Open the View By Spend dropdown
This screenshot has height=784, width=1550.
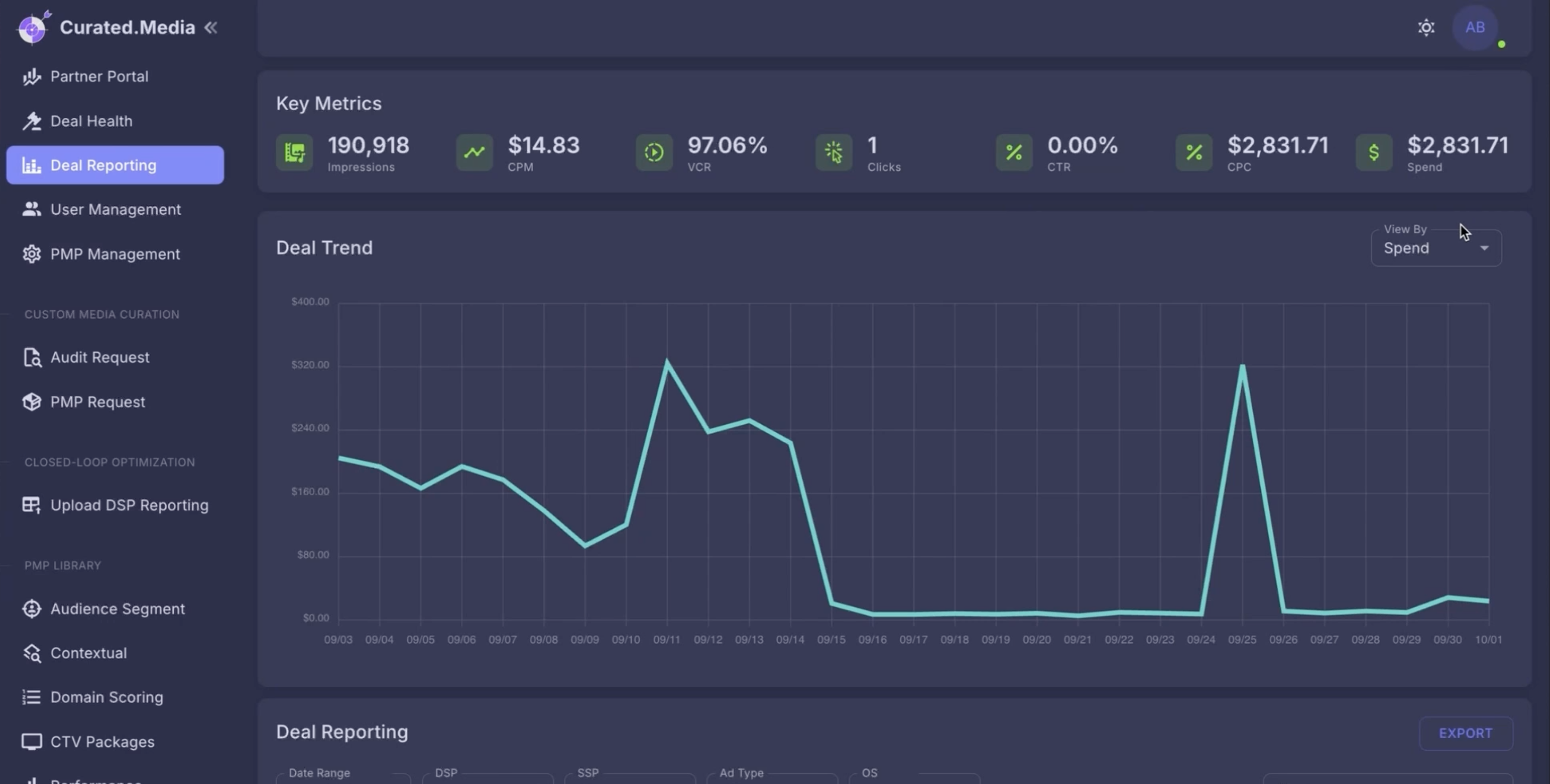[x=1436, y=248]
